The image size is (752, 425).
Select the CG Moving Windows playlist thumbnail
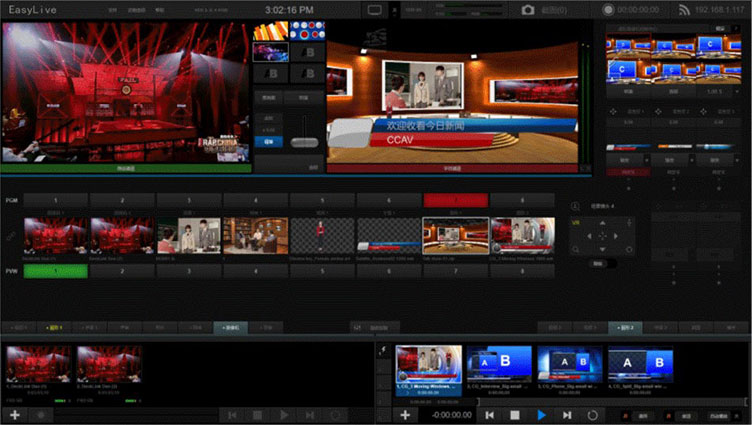coord(429,367)
